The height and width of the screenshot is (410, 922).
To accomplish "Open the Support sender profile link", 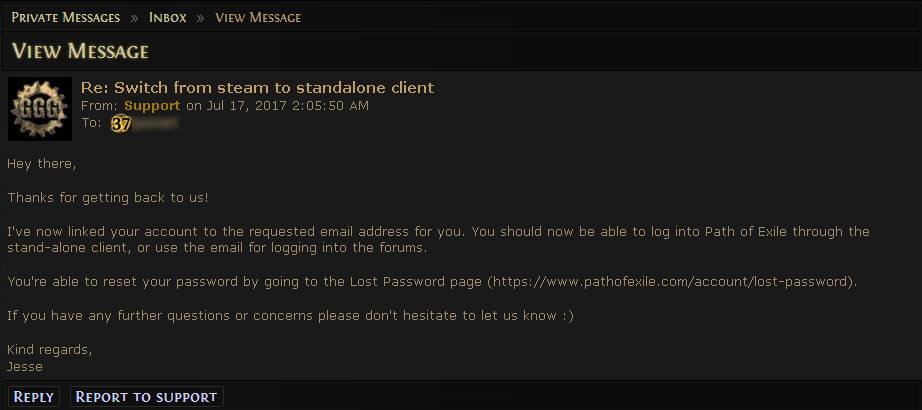I will 152,105.
